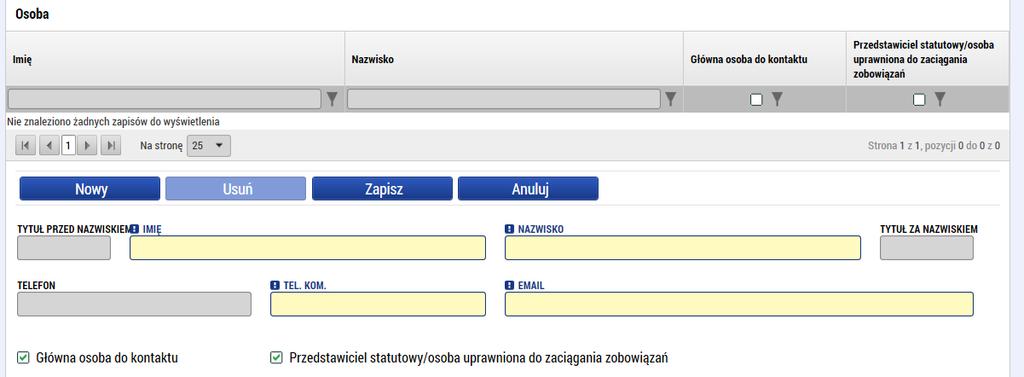This screenshot has width=1024, height=377.
Task: Click the required marker icon next to EMAIL
Action: 510,286
